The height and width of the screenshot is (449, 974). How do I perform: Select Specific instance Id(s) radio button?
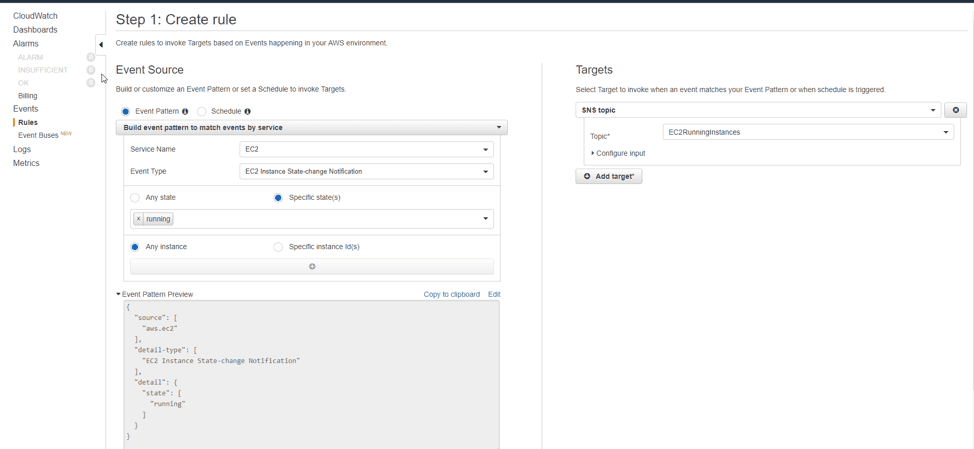coord(278,247)
